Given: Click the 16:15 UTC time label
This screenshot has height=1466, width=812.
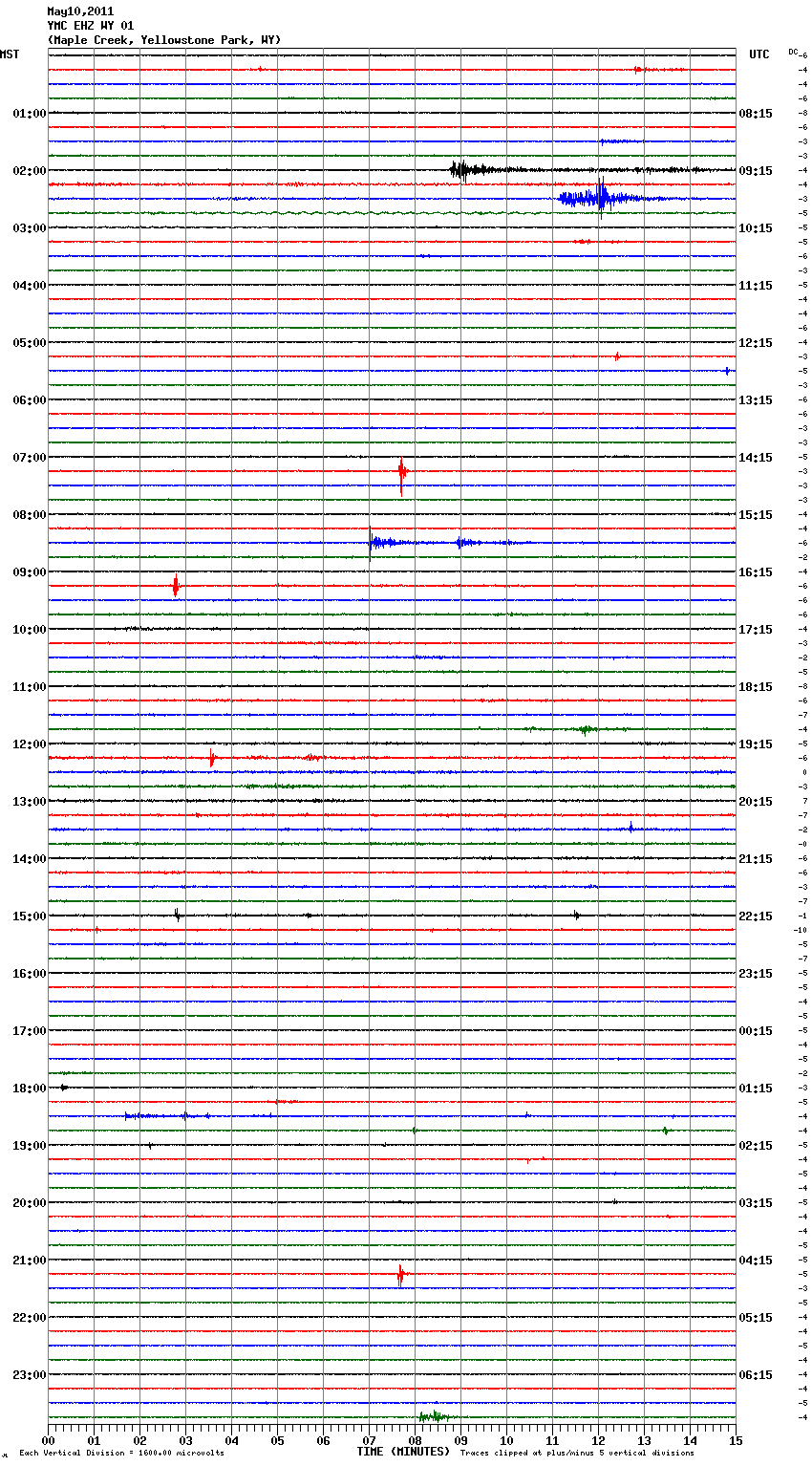Looking at the screenshot, I should click(x=756, y=572).
